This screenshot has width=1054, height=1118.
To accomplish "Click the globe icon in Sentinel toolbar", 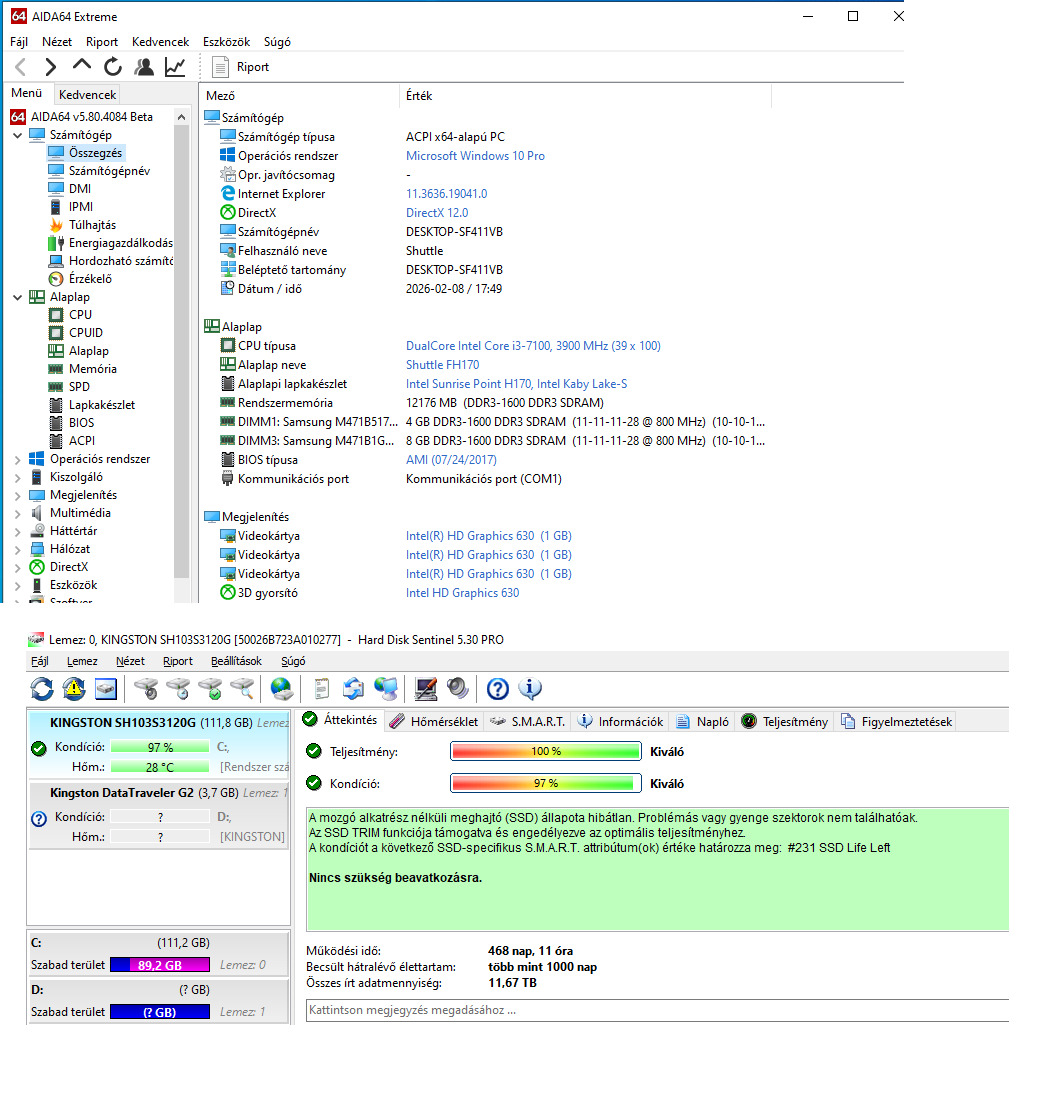I will pyautogui.click(x=282, y=689).
